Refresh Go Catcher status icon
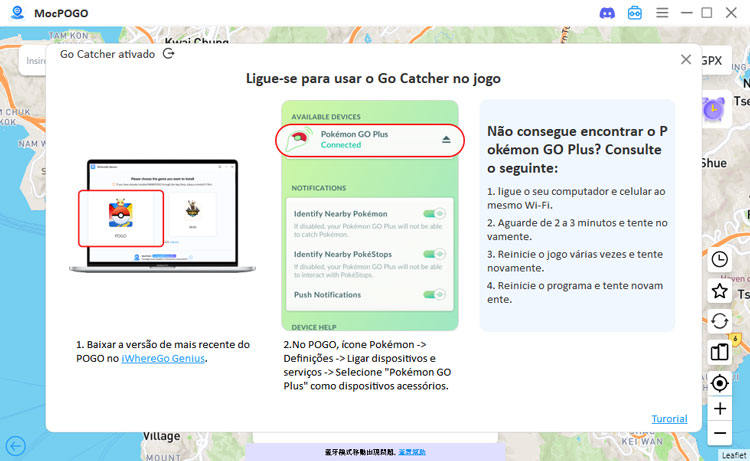Screen dimensions: 750x461 [x=168, y=54]
